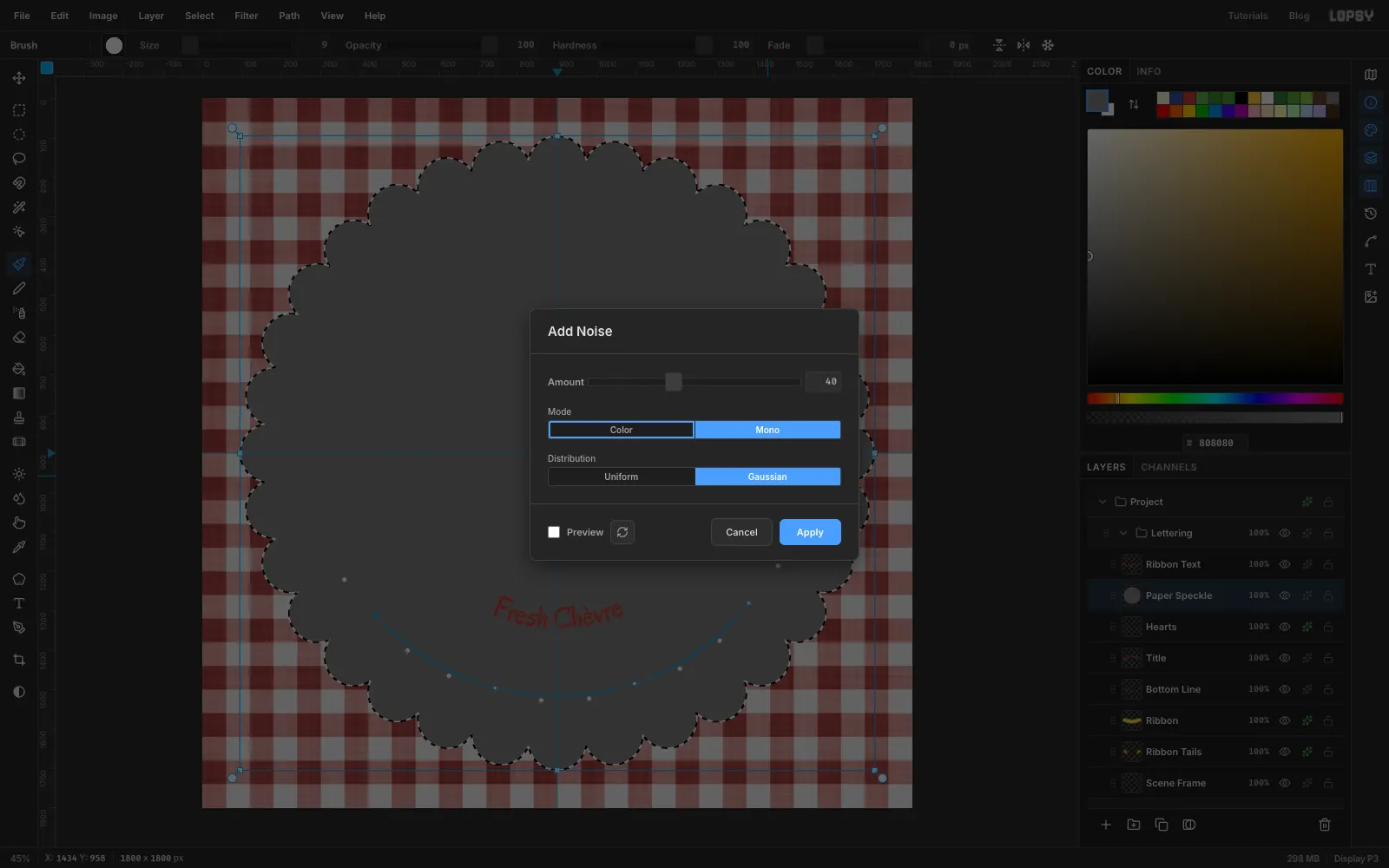
Task: Click the hue spectrum slider
Action: point(1215,398)
